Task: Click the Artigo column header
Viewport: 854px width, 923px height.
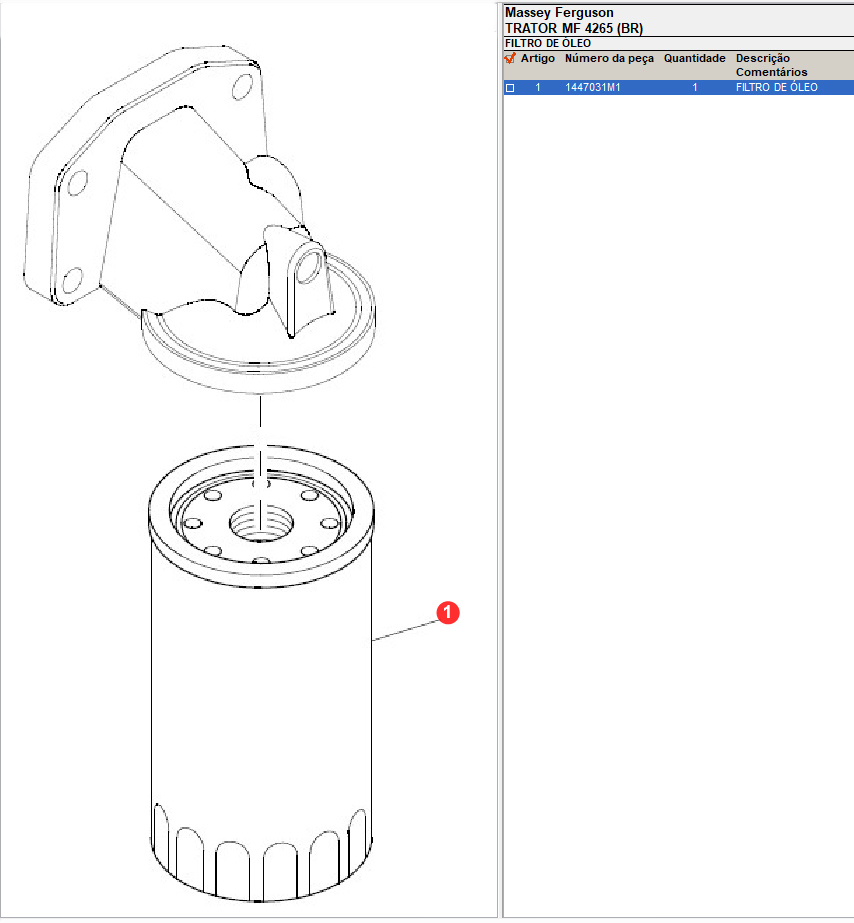Action: coord(537,59)
